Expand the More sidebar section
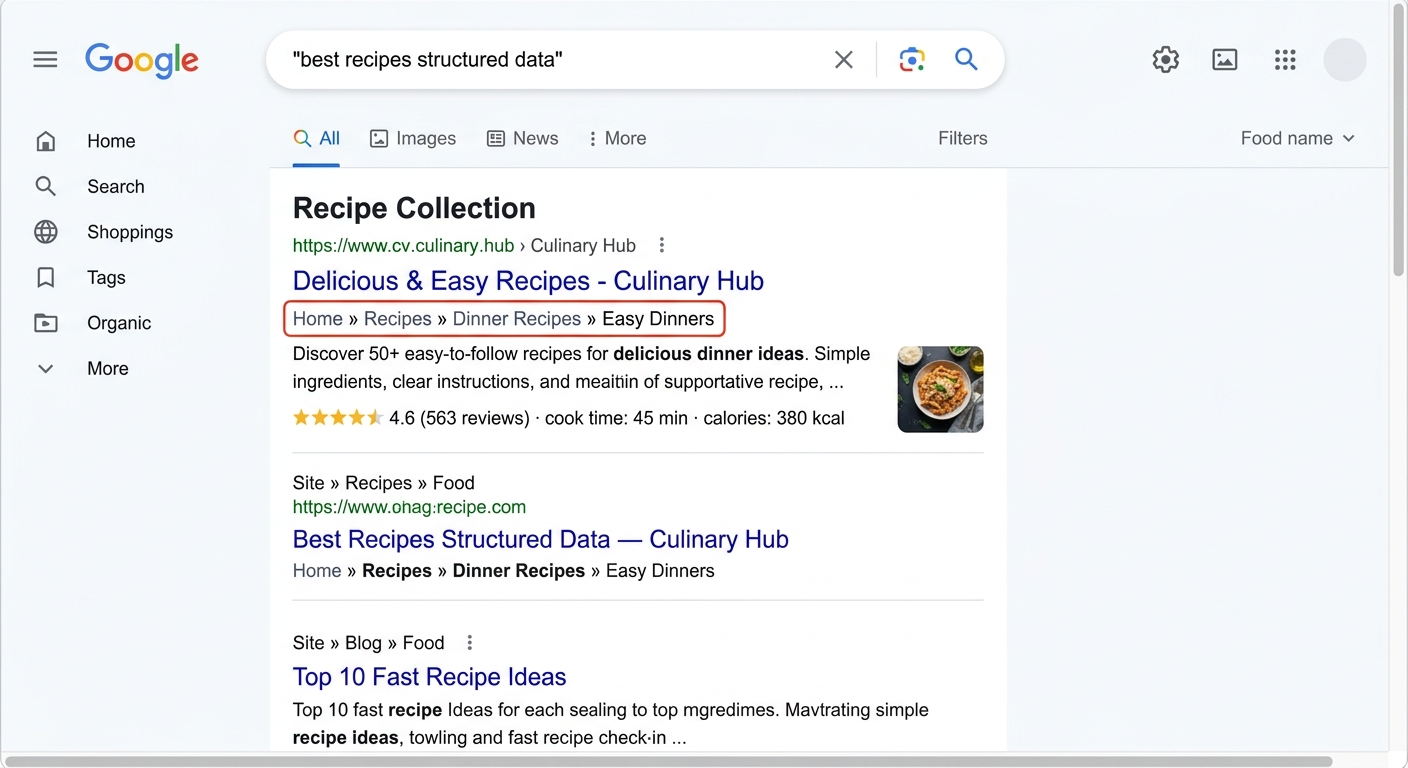This screenshot has height=768, width=1408. (107, 368)
